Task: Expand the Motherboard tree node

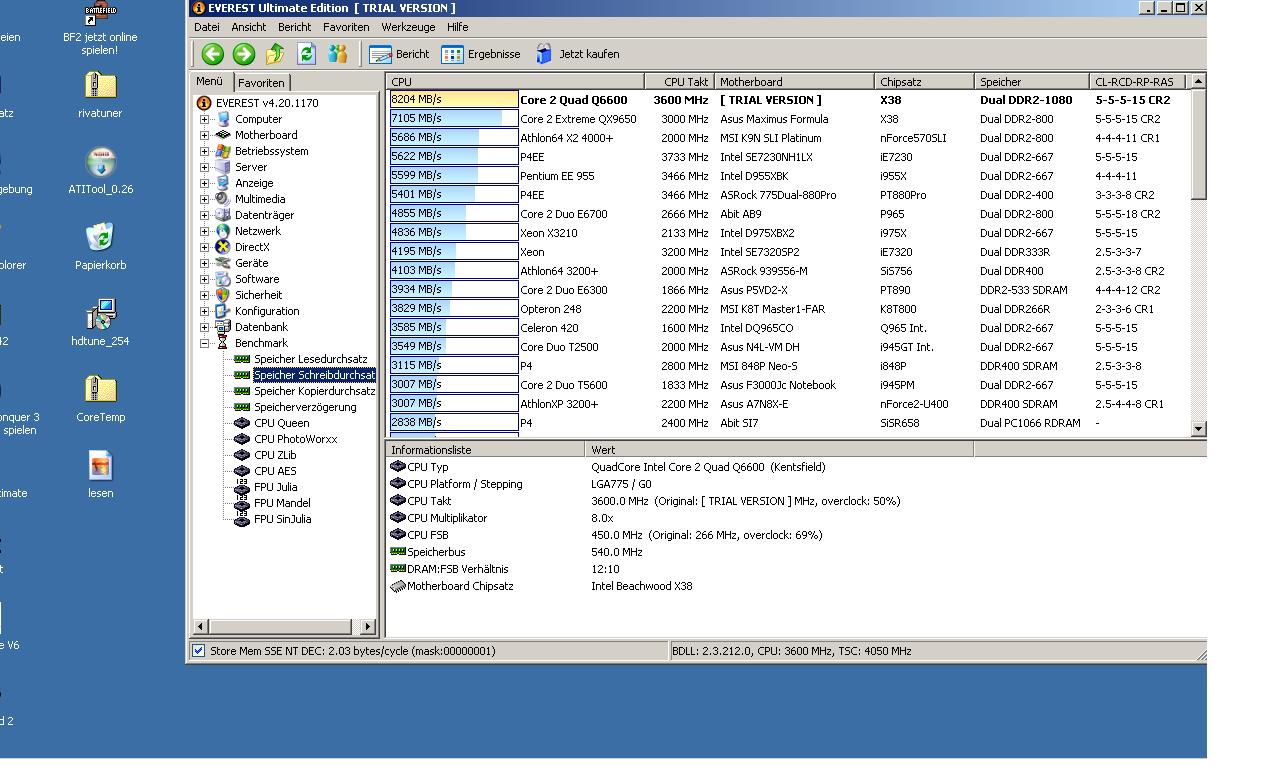Action: coord(205,135)
